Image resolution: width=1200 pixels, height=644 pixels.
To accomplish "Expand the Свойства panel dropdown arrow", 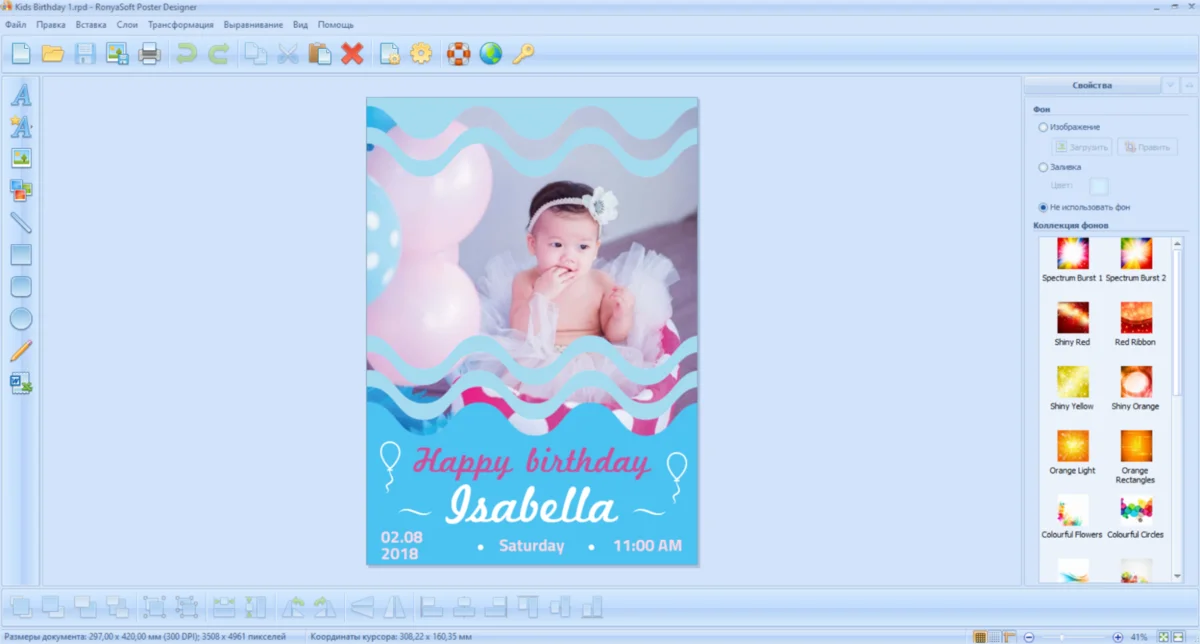I will 1170,86.
